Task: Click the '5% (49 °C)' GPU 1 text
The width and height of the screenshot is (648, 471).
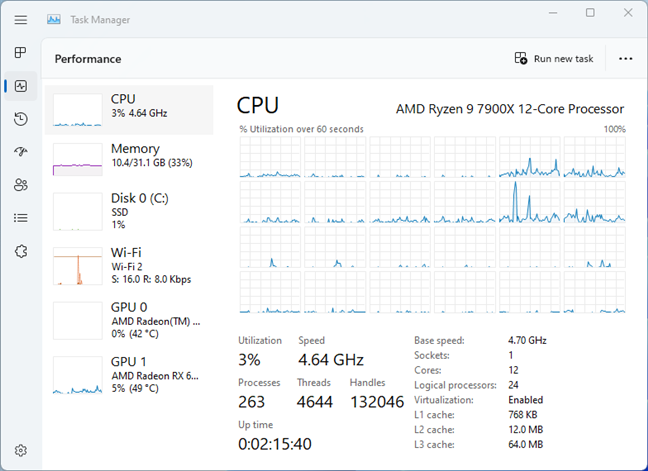Action: (135, 388)
